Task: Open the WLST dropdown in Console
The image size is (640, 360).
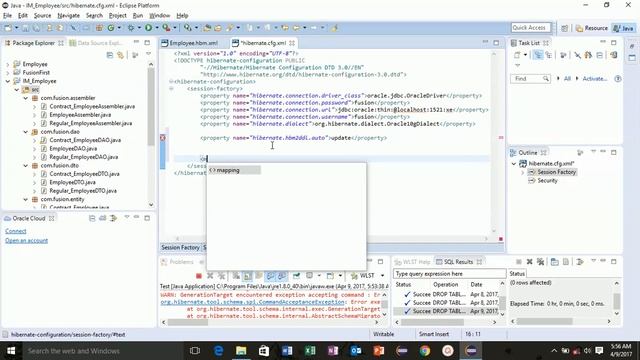Action: (x=382, y=276)
